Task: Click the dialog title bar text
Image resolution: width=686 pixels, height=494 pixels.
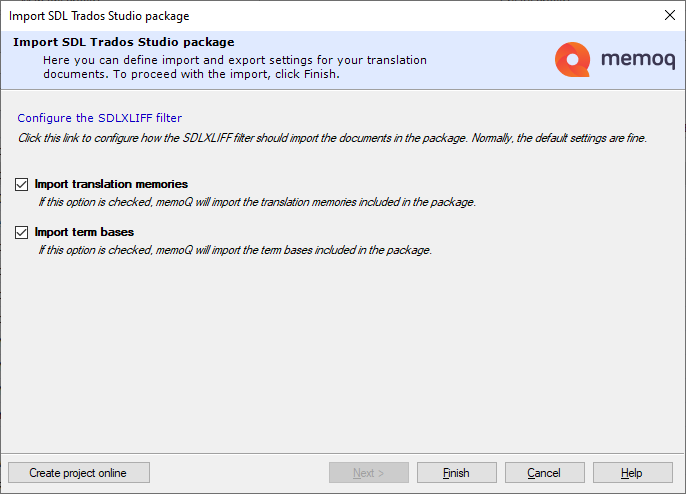Action: point(98,16)
